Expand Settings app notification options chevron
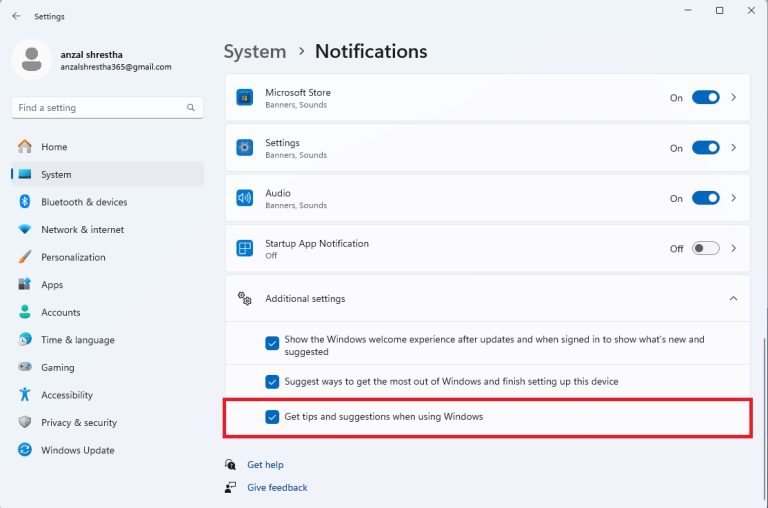This screenshot has width=768, height=508. (734, 148)
